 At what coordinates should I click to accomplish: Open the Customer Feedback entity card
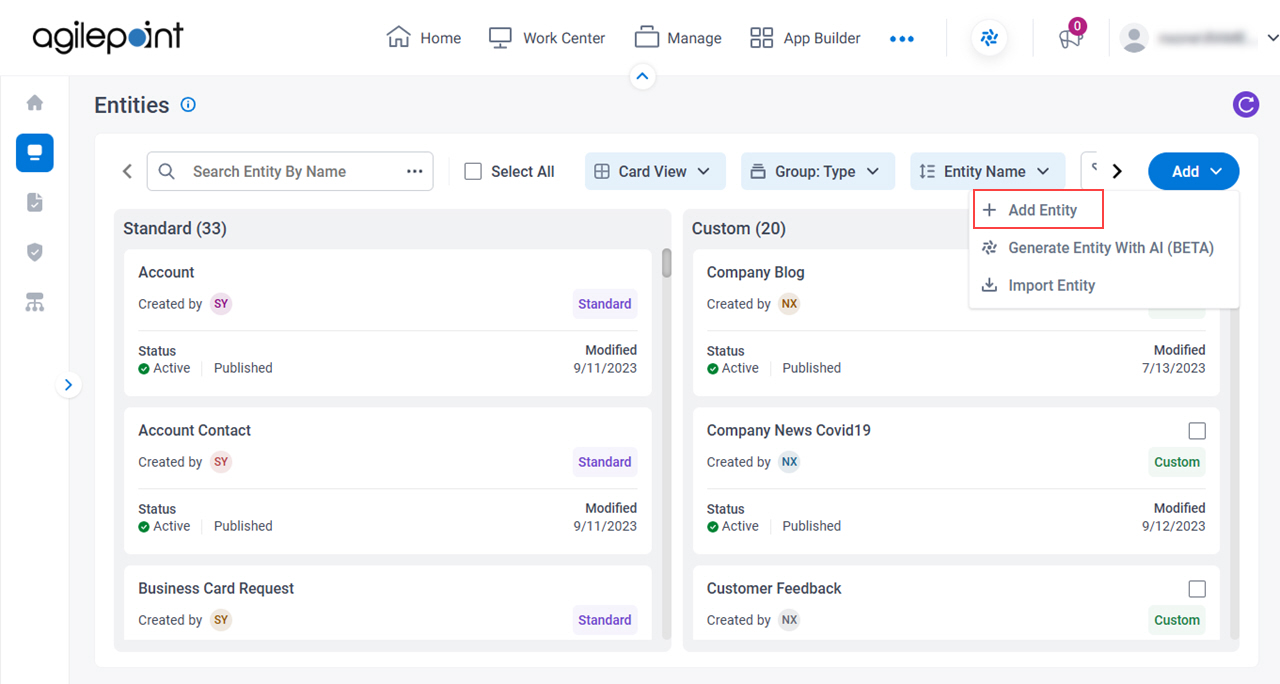pyautogui.click(x=956, y=602)
